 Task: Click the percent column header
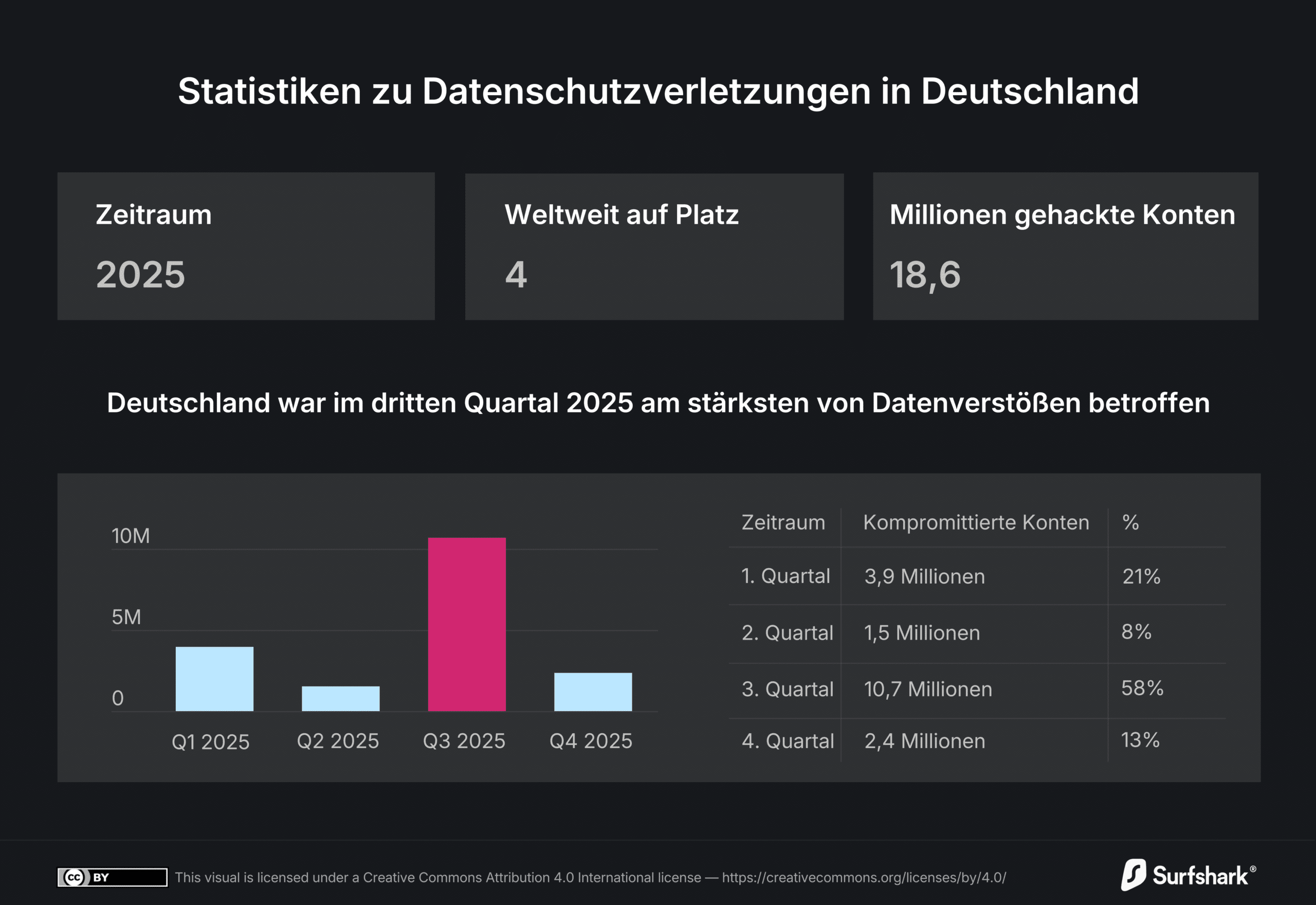pyautogui.click(x=1130, y=522)
